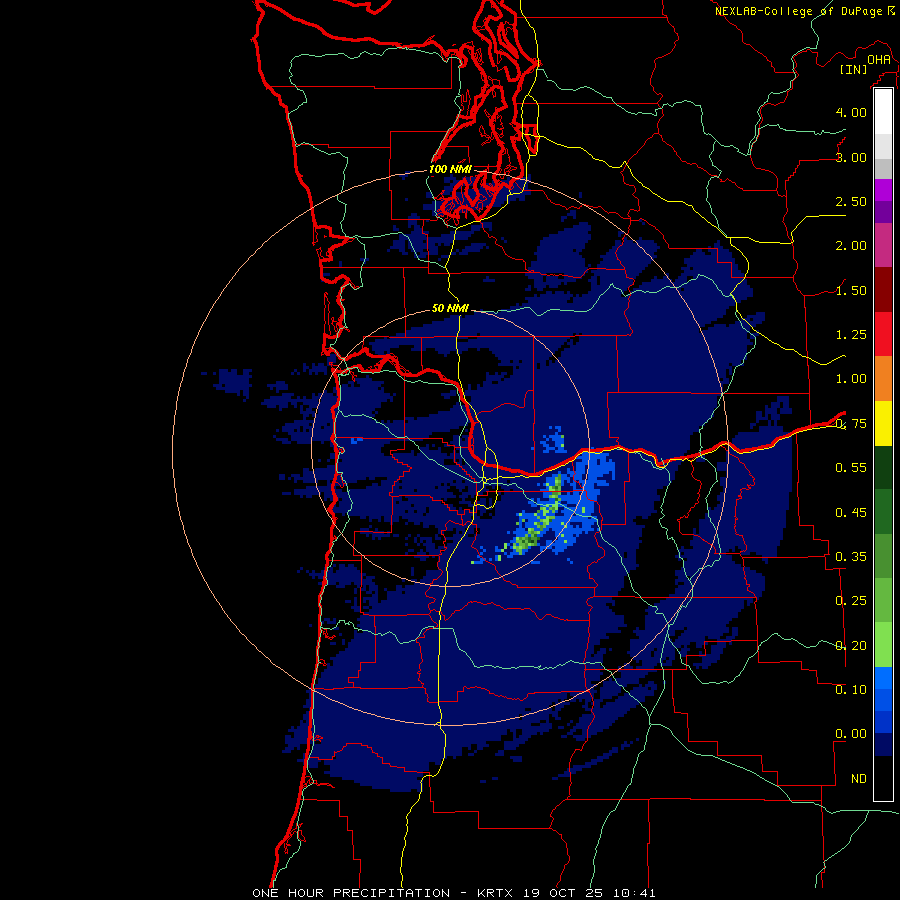Click the ONE HOUR PRECIPITATION title text
Image resolution: width=900 pixels, height=900 pixels.
[351, 893]
